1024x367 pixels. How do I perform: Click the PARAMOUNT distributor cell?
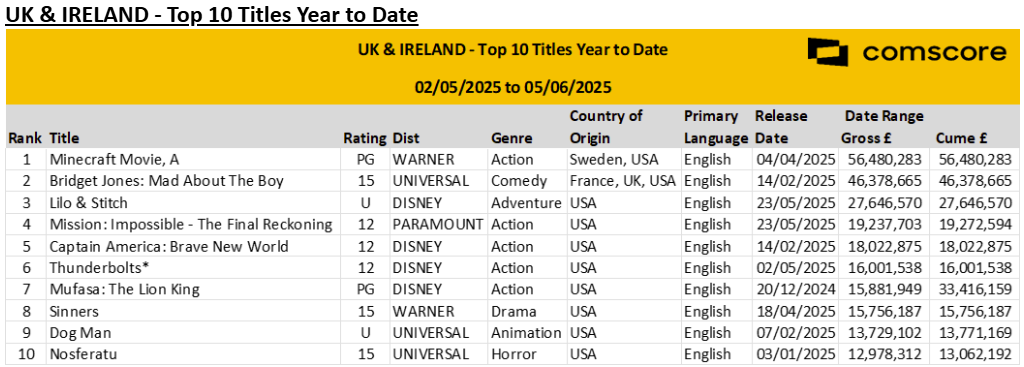click(x=438, y=225)
